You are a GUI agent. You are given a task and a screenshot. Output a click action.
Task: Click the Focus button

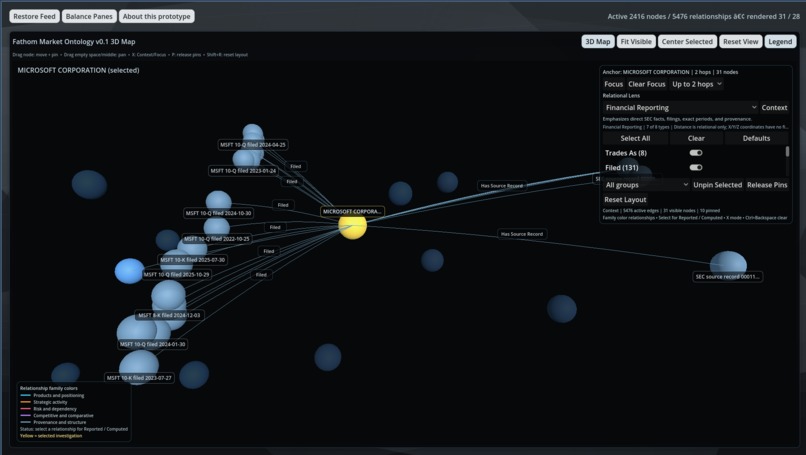click(x=613, y=84)
